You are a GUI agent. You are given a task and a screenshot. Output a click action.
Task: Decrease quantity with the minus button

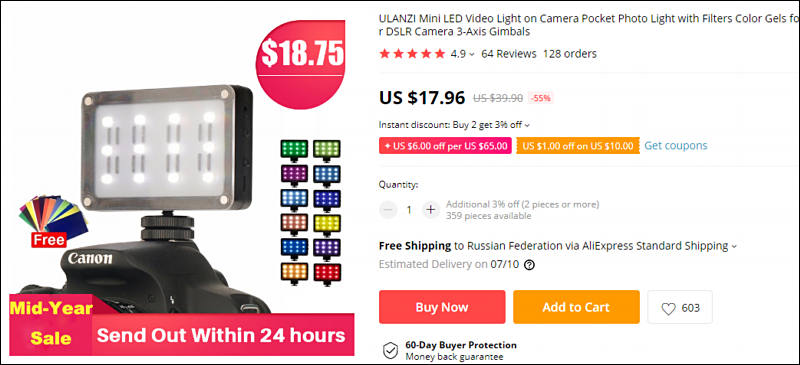pyautogui.click(x=388, y=210)
